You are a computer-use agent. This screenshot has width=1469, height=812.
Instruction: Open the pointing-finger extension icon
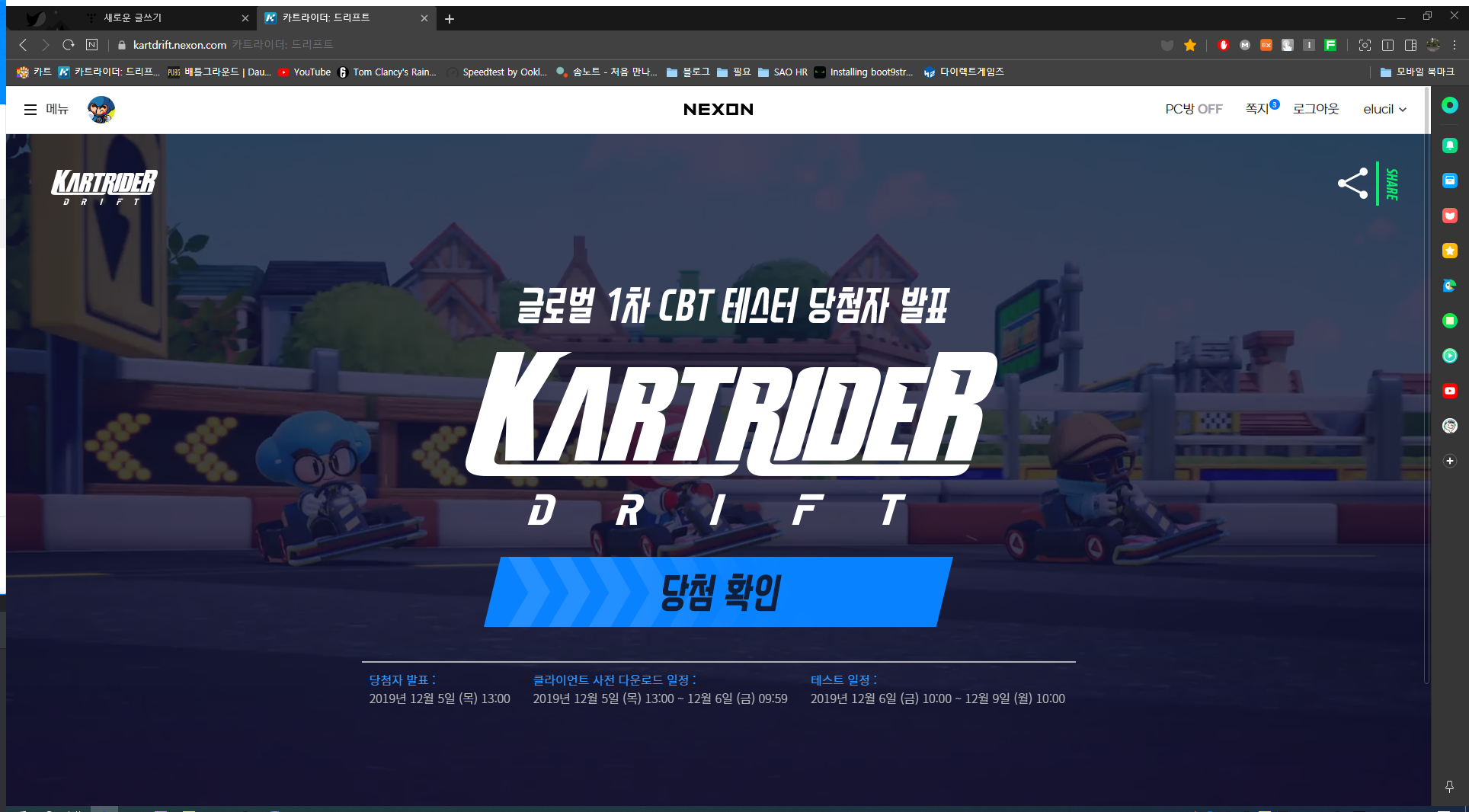click(x=1288, y=45)
